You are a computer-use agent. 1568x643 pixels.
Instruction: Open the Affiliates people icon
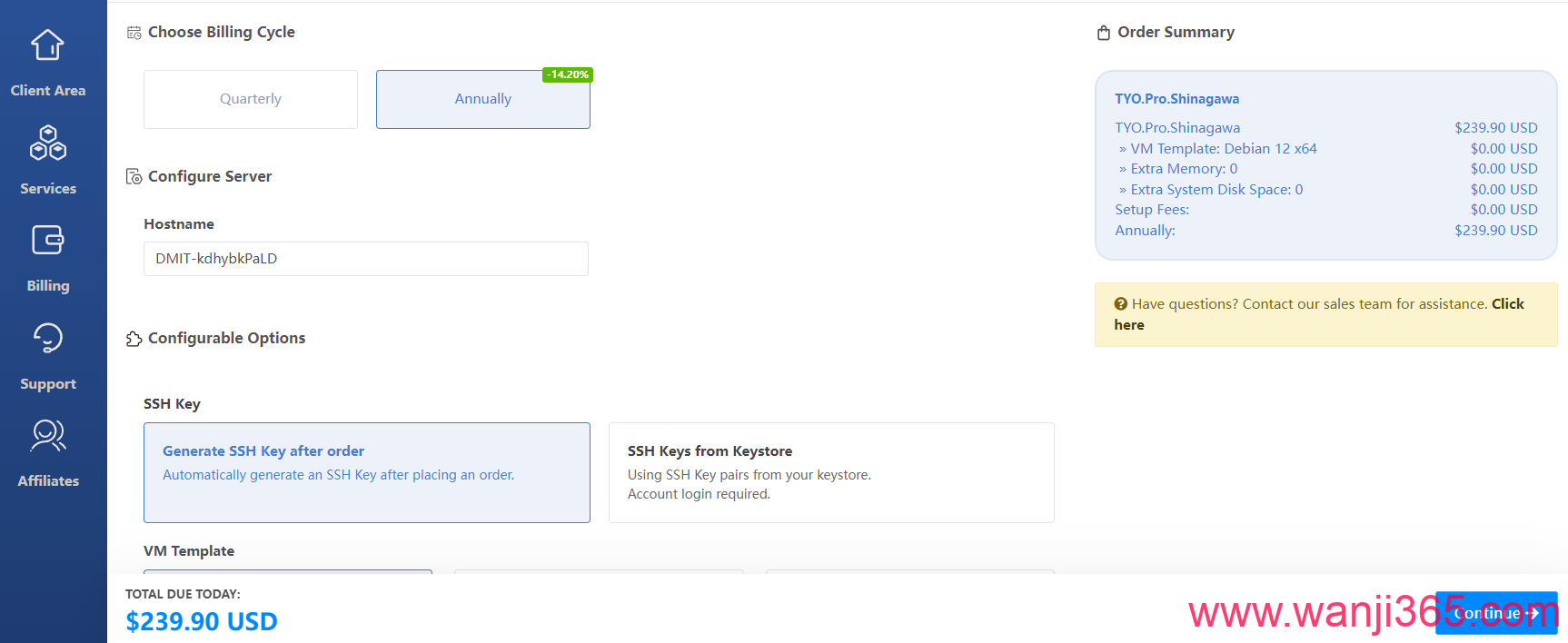pos(48,435)
